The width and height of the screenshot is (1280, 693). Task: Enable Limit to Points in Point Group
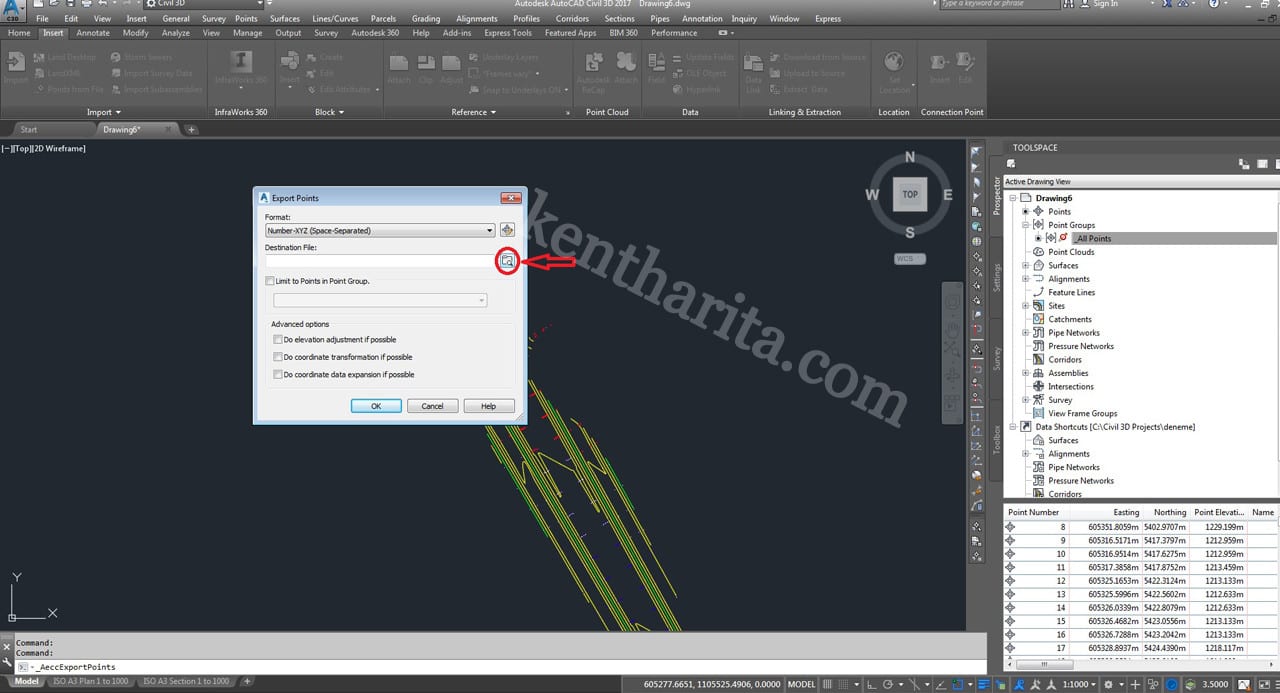(x=270, y=282)
